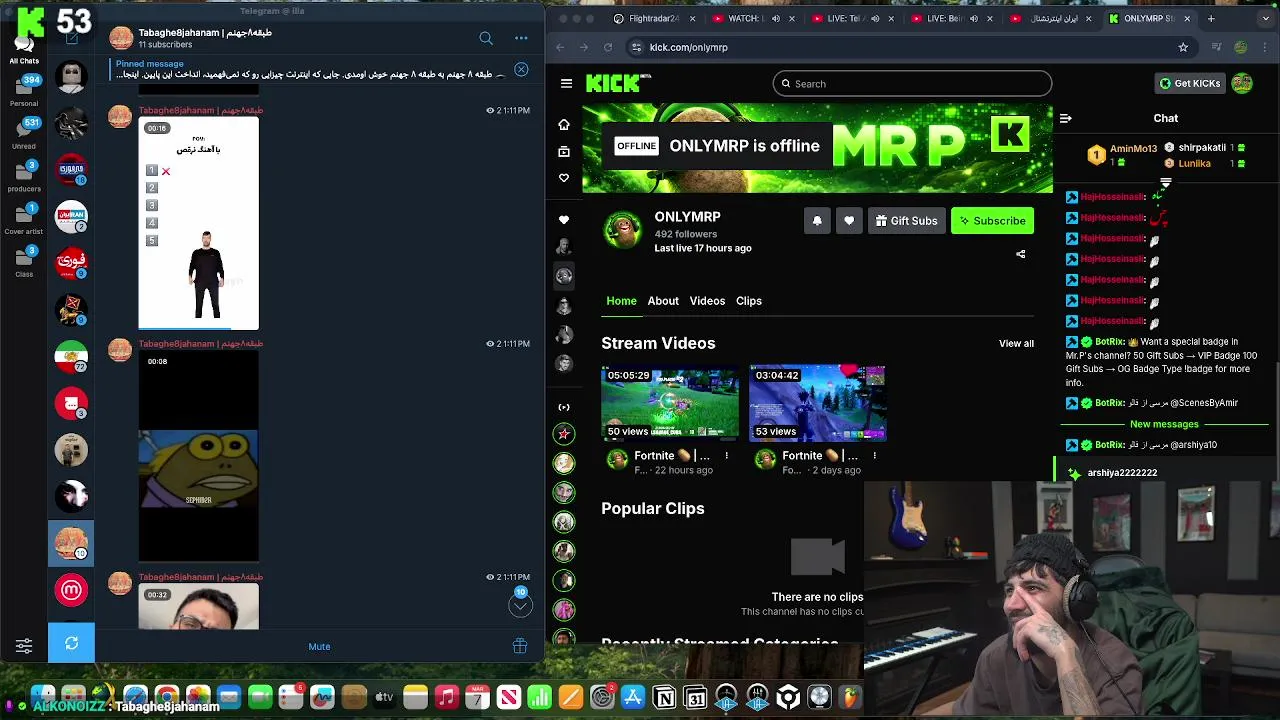Image resolution: width=1280 pixels, height=720 pixels.
Task: Open Kick user avatar menu
Action: pyautogui.click(x=1242, y=84)
